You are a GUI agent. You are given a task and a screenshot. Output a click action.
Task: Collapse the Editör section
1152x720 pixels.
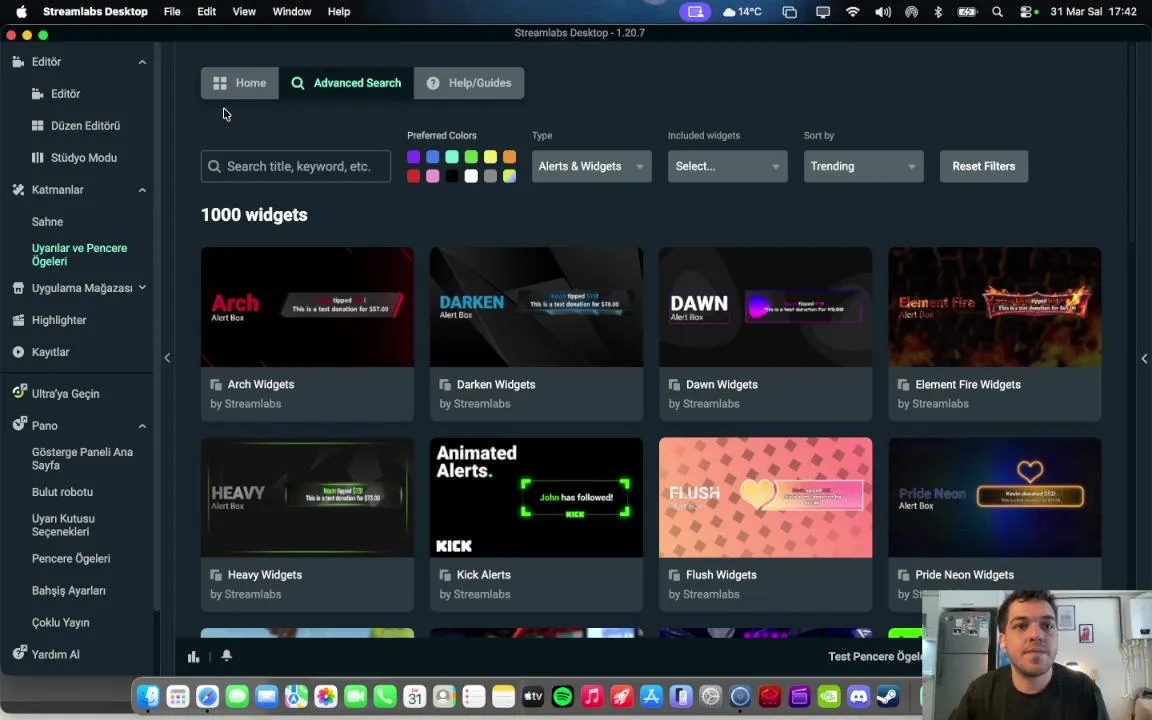(143, 62)
